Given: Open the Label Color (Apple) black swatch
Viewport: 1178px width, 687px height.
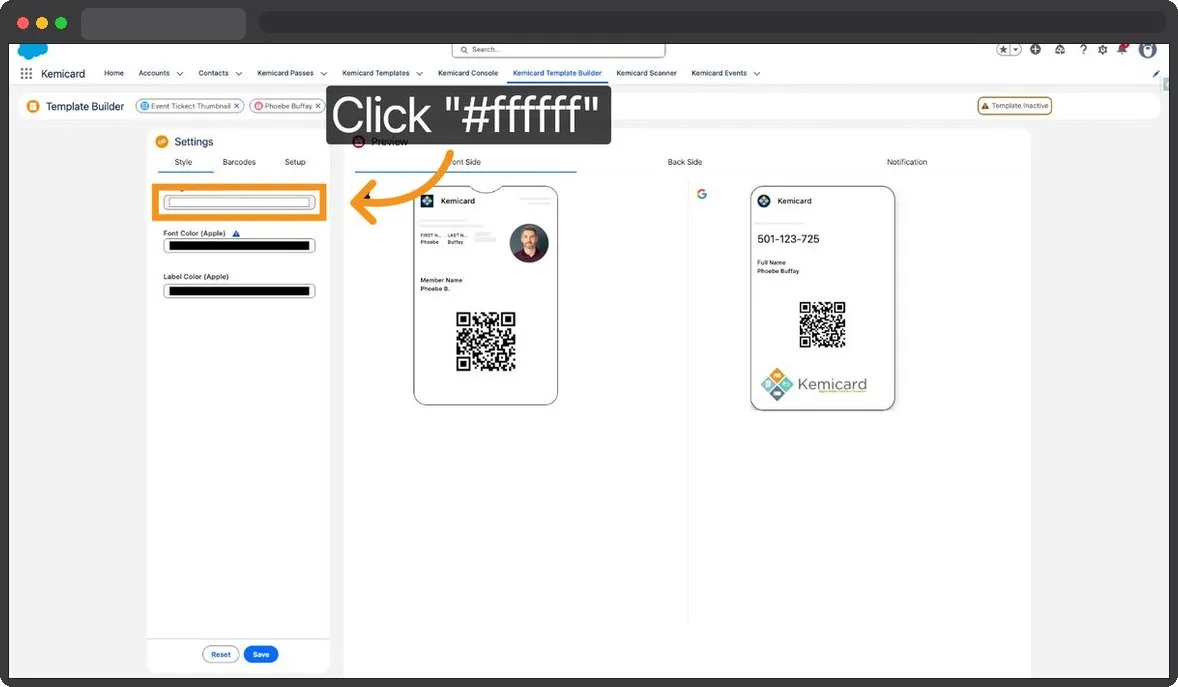Looking at the screenshot, I should pos(239,291).
